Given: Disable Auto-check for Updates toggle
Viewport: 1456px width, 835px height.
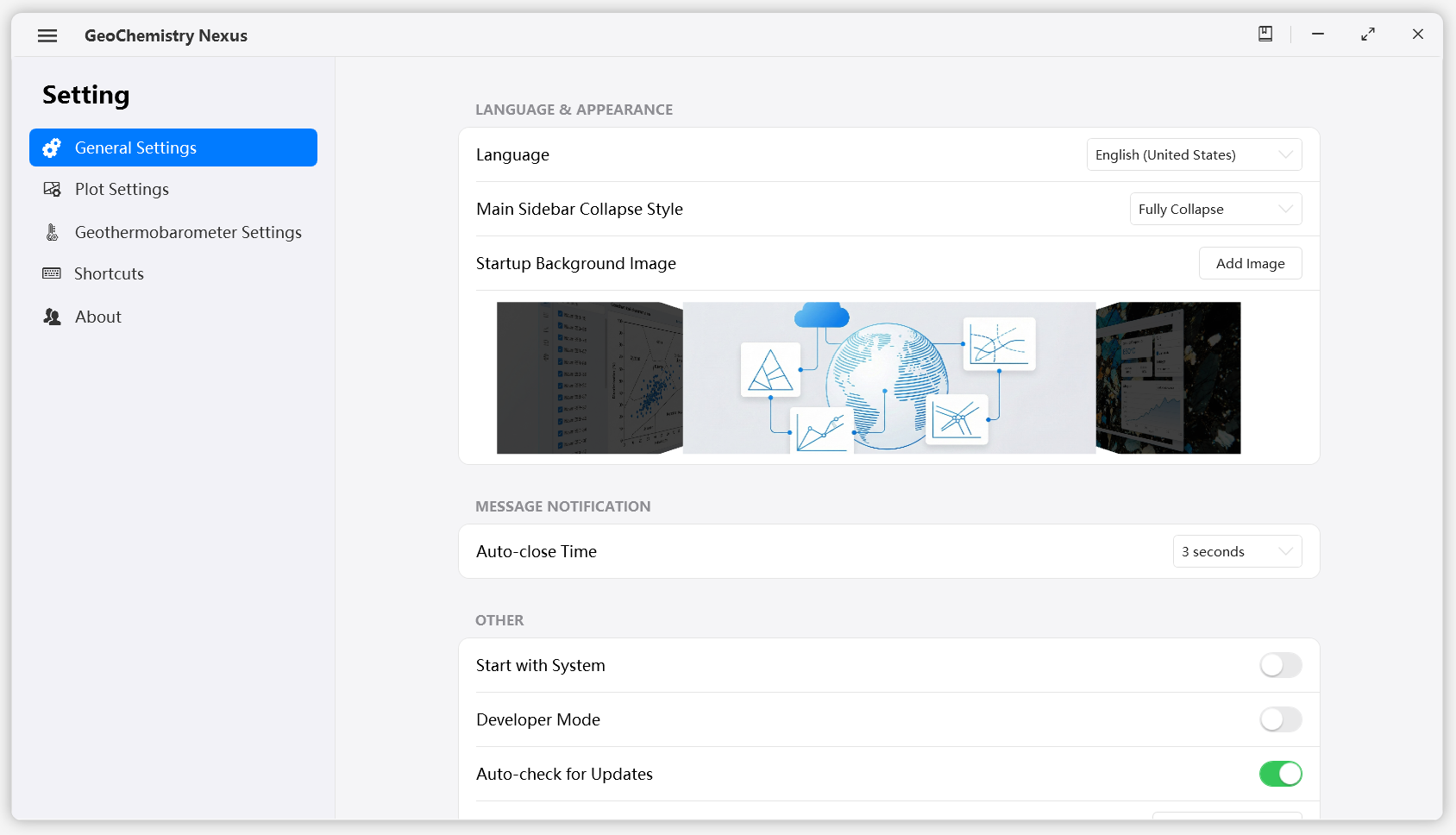Looking at the screenshot, I should coord(1280,774).
